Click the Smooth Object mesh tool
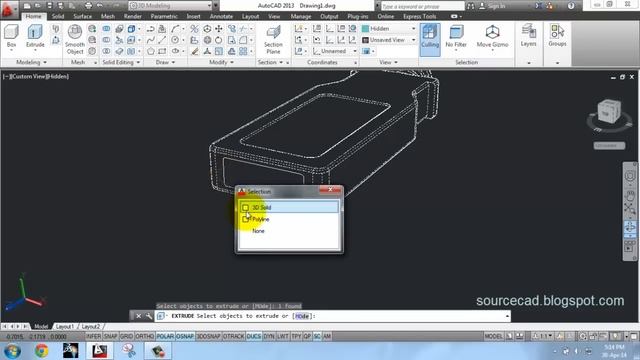Viewport: 640px width, 360px height. click(x=75, y=39)
